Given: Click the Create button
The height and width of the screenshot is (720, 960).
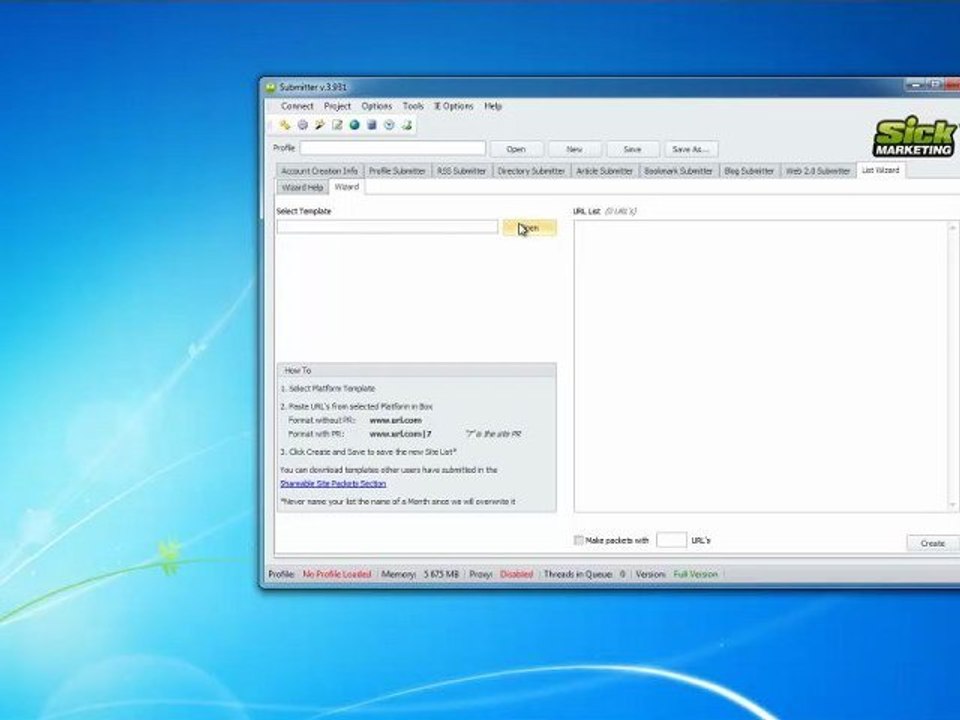Looking at the screenshot, I should pyautogui.click(x=932, y=543).
